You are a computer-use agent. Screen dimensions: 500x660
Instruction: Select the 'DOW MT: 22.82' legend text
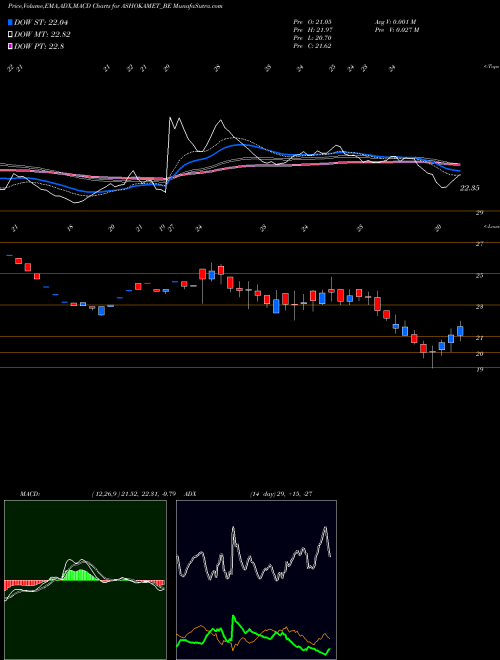click(x=42, y=35)
